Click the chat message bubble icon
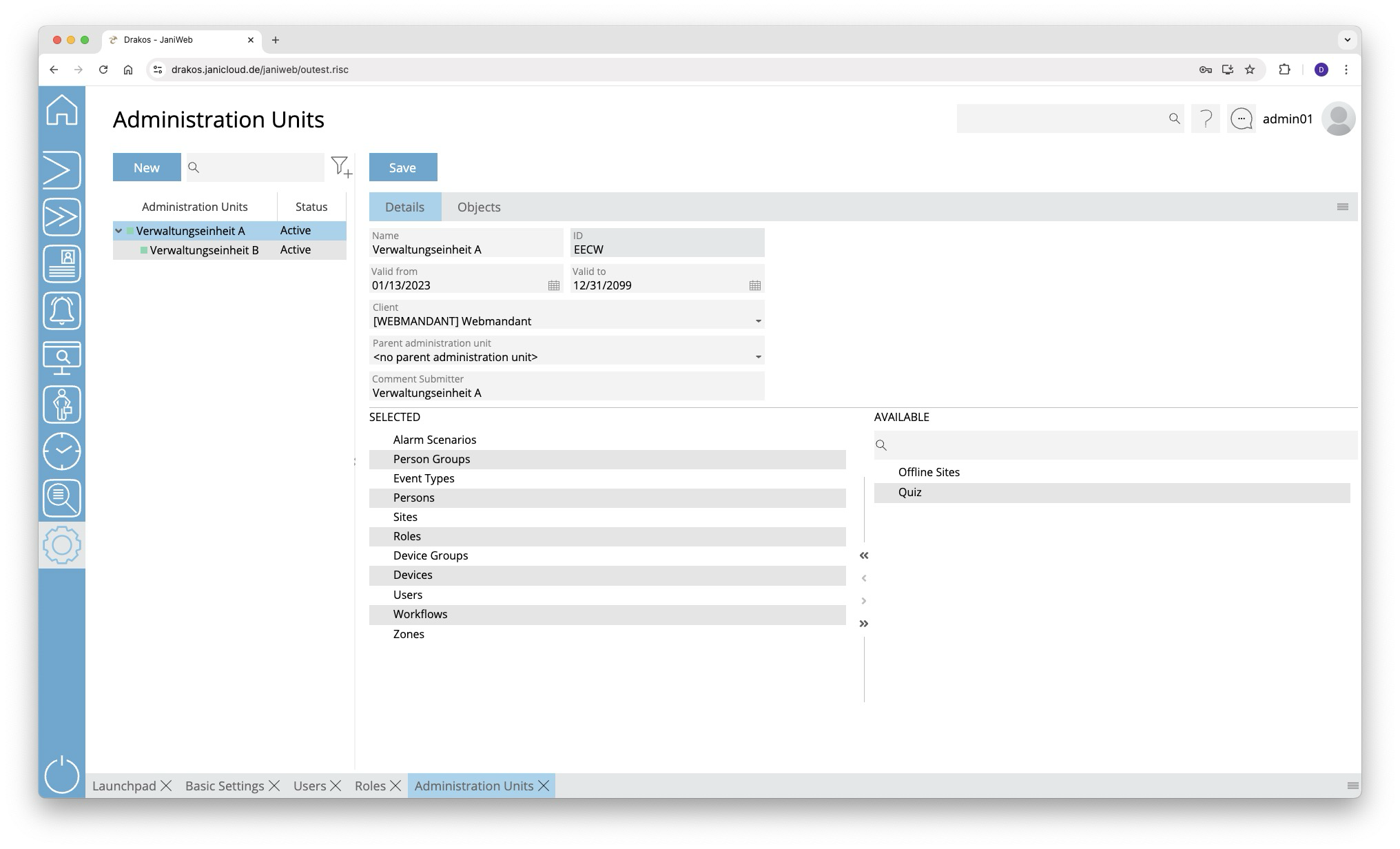The width and height of the screenshot is (1400, 849). (1241, 119)
